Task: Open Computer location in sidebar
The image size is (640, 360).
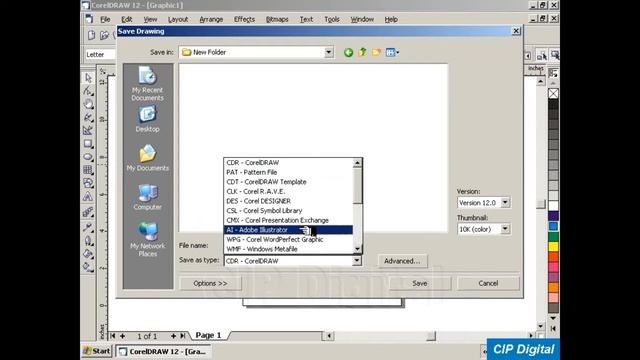Action: coord(147,197)
